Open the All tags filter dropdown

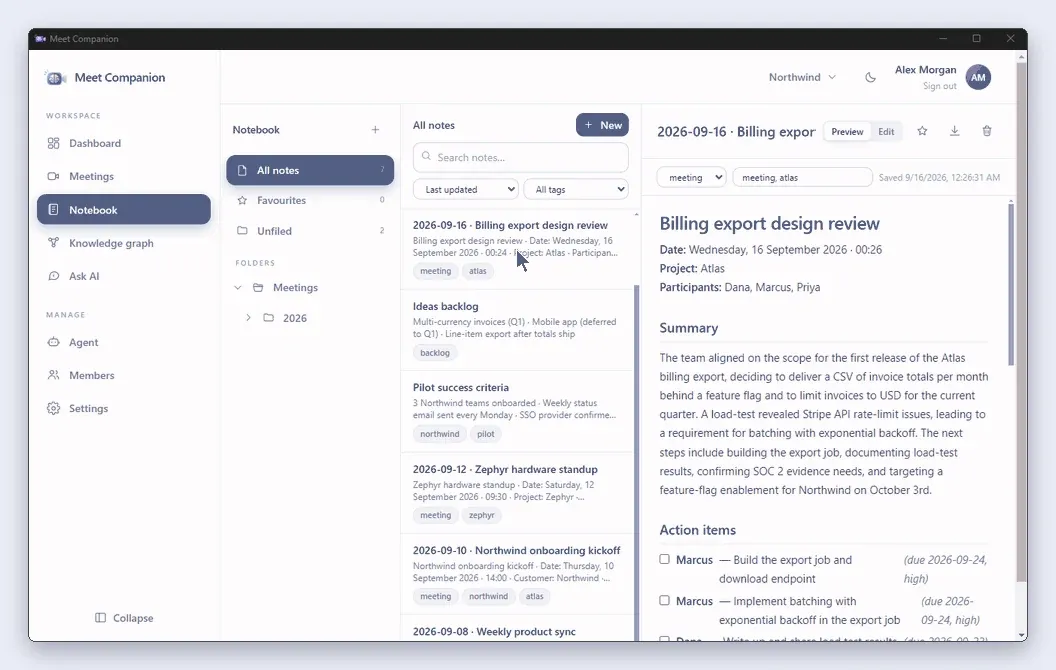tap(576, 189)
